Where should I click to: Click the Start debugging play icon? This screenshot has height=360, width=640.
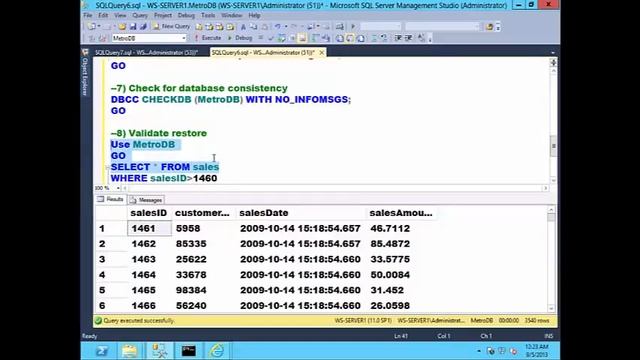click(x=353, y=27)
